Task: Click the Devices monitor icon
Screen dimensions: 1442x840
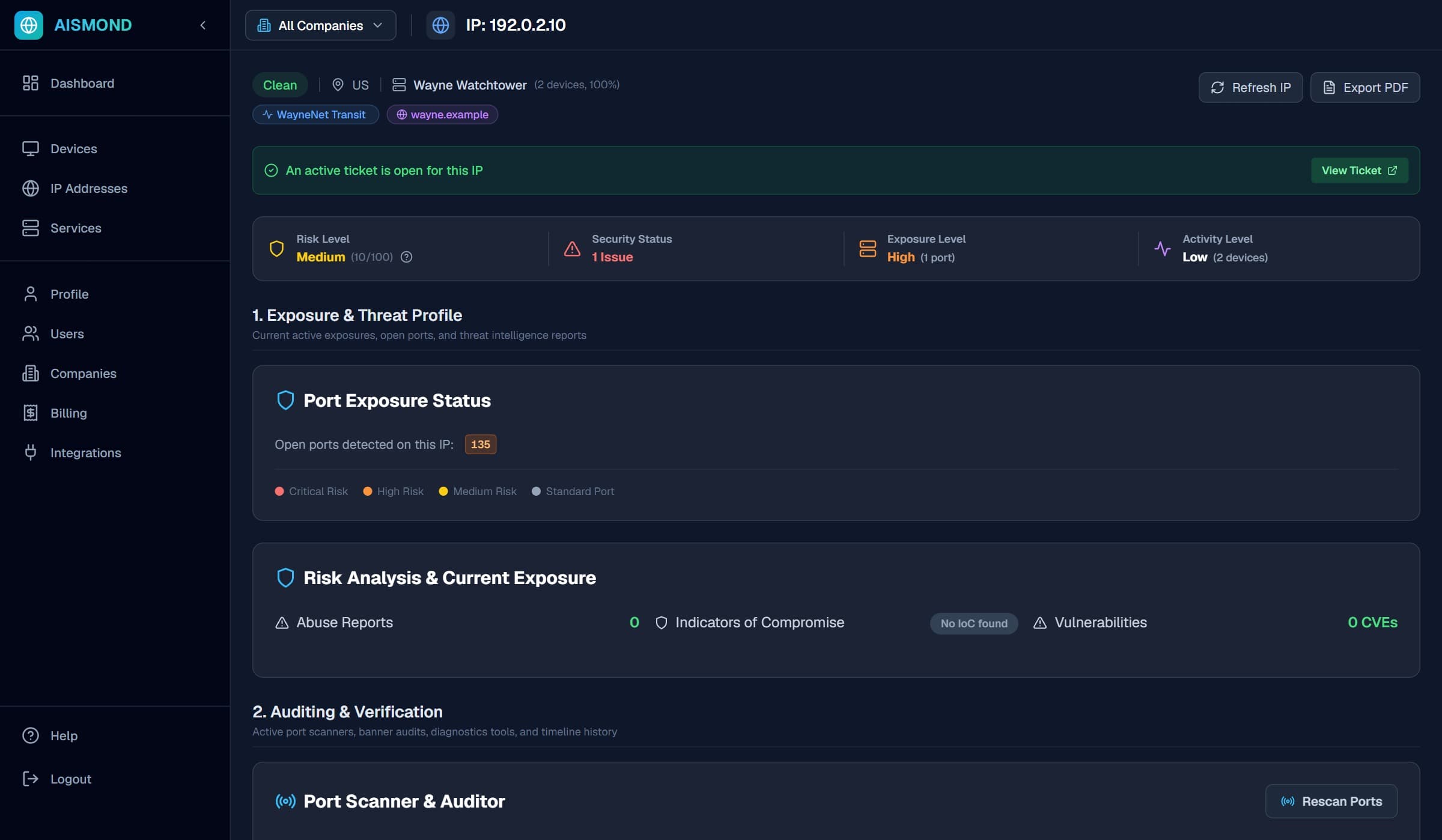Action: coord(31,148)
